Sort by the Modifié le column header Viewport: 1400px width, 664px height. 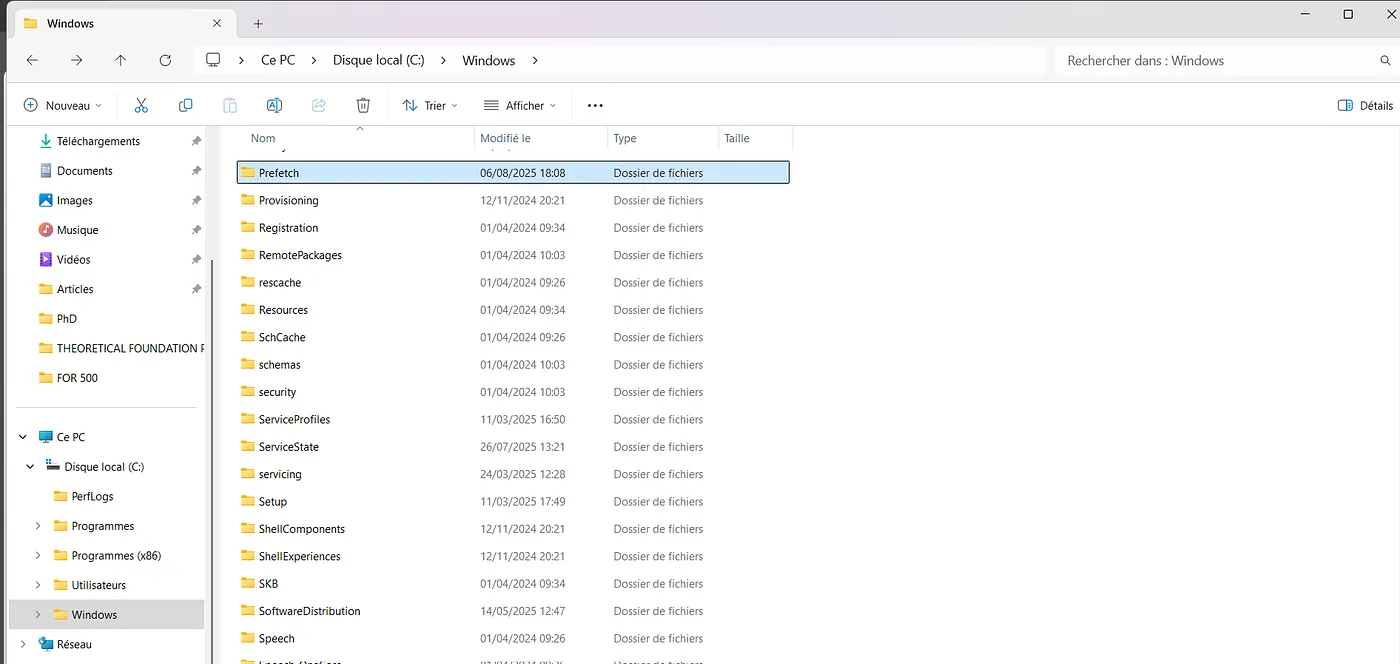click(x=505, y=138)
